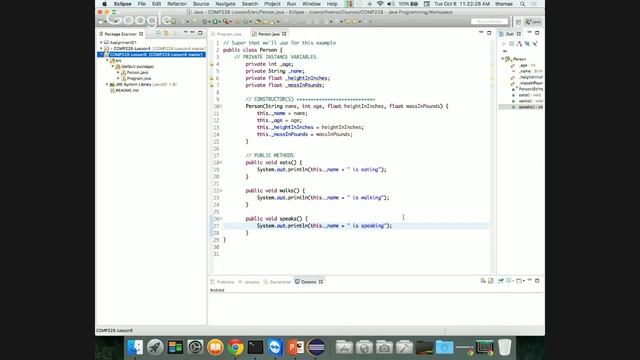Toggle alphabetical Sort in the Outline toolbar
The width and height of the screenshot is (640, 360).
519,43
